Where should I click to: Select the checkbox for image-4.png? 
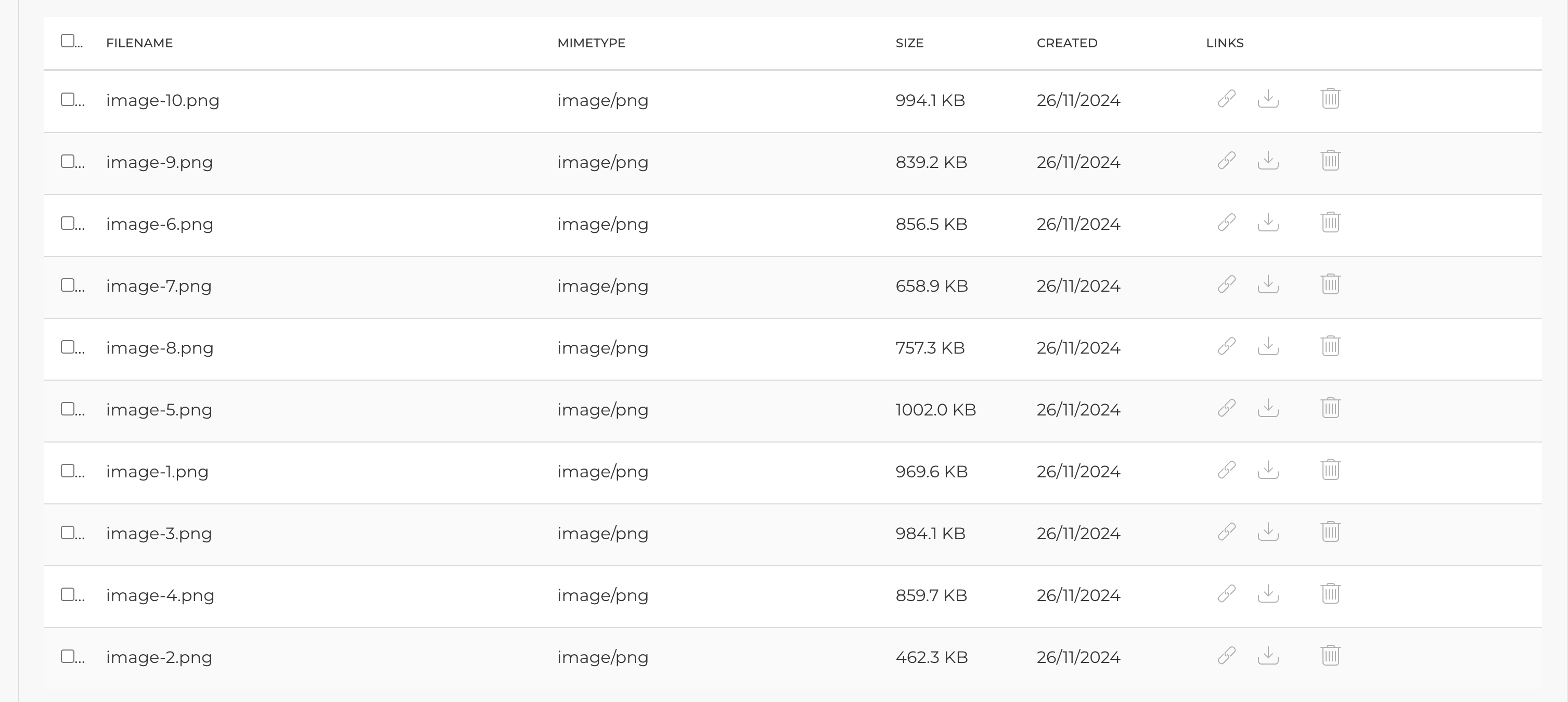pyautogui.click(x=67, y=595)
